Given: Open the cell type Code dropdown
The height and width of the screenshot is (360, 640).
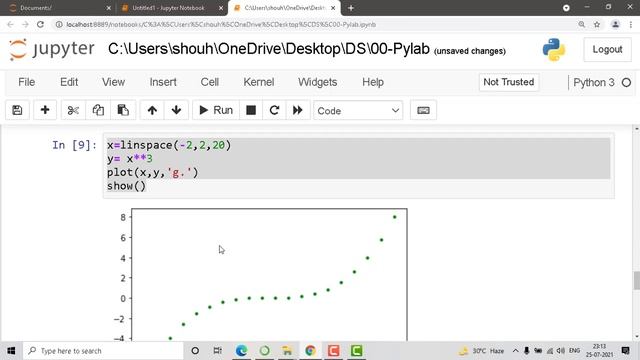Looking at the screenshot, I should [358, 111].
